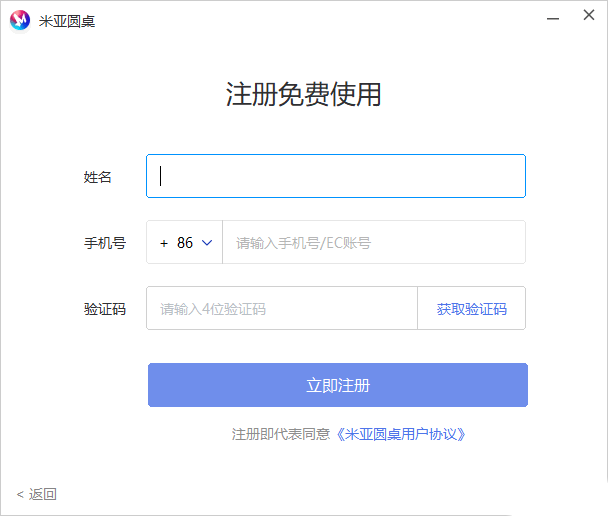Click the plus sign in country code
Image resolution: width=608 pixels, height=516 pixels.
pyautogui.click(x=164, y=242)
